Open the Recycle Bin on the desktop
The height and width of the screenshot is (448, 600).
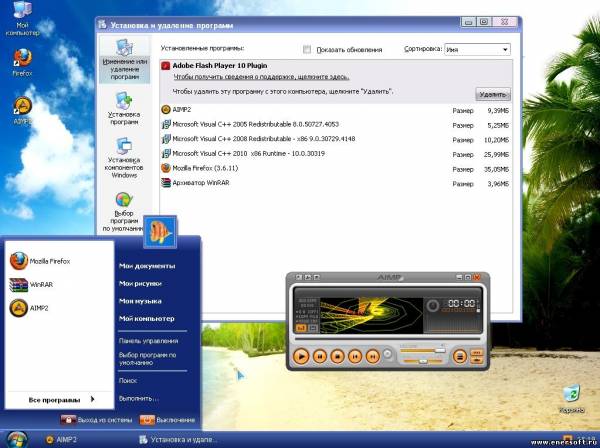(572, 399)
